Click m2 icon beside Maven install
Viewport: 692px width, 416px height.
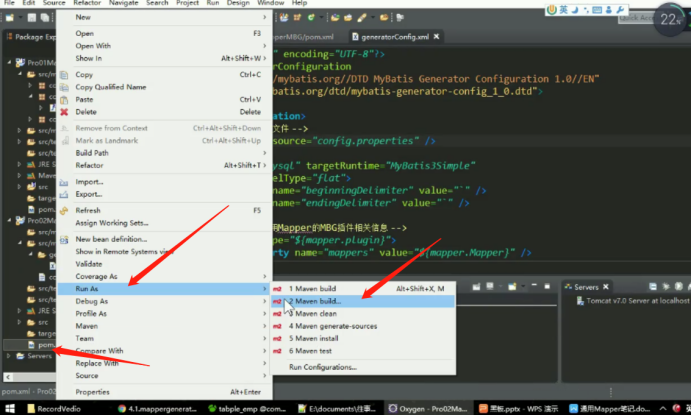[277, 339]
